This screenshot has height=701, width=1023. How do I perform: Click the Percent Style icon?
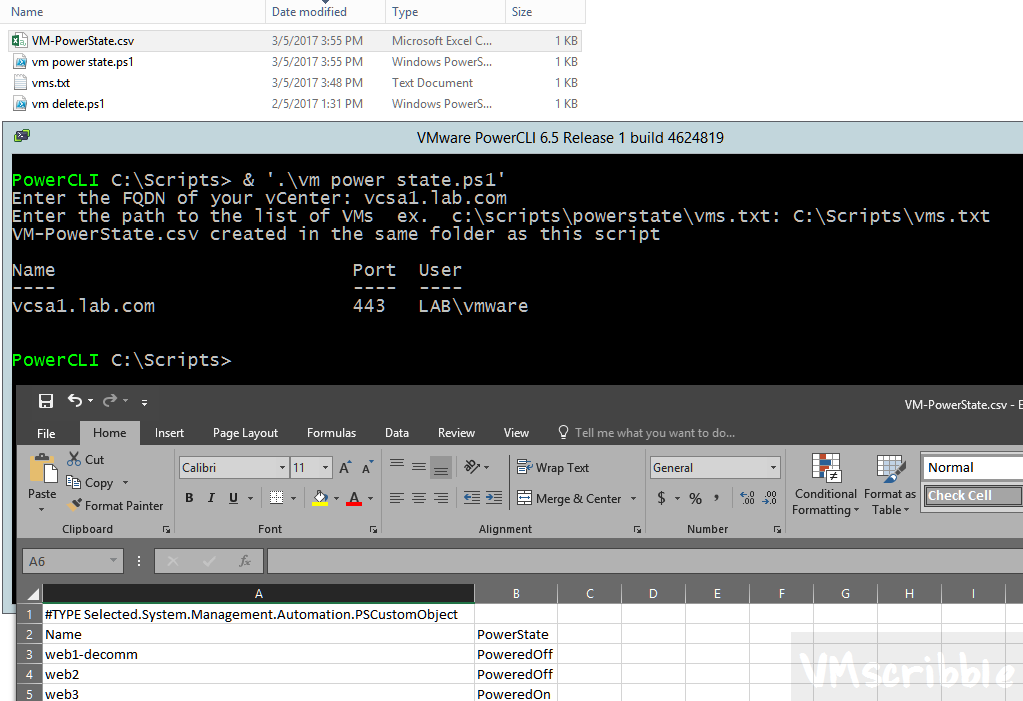pos(695,499)
